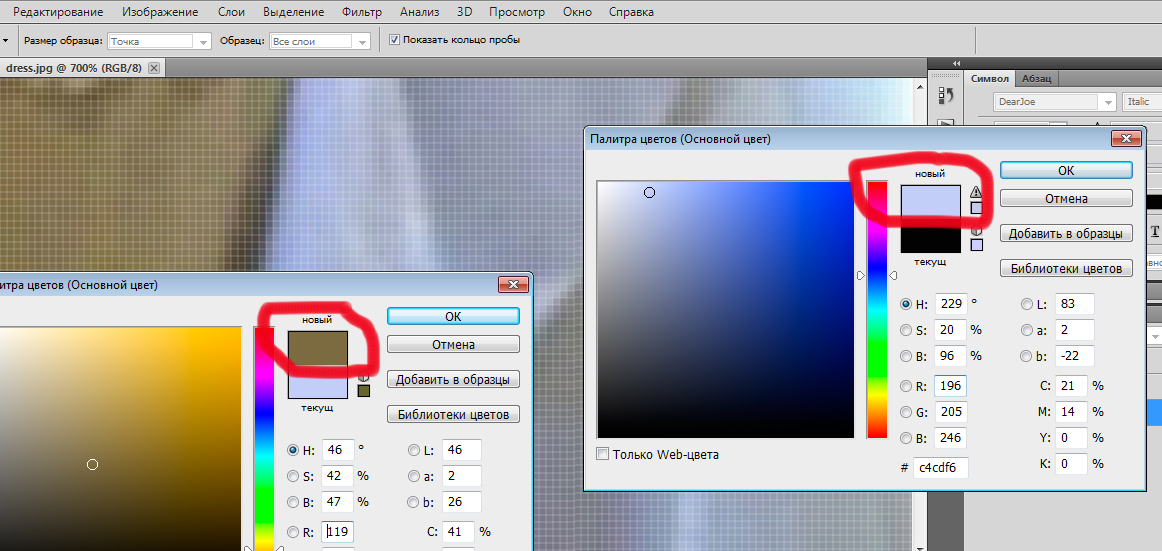Select the G radio button in blue picker
Image resolution: width=1162 pixels, height=551 pixels.
tap(906, 412)
